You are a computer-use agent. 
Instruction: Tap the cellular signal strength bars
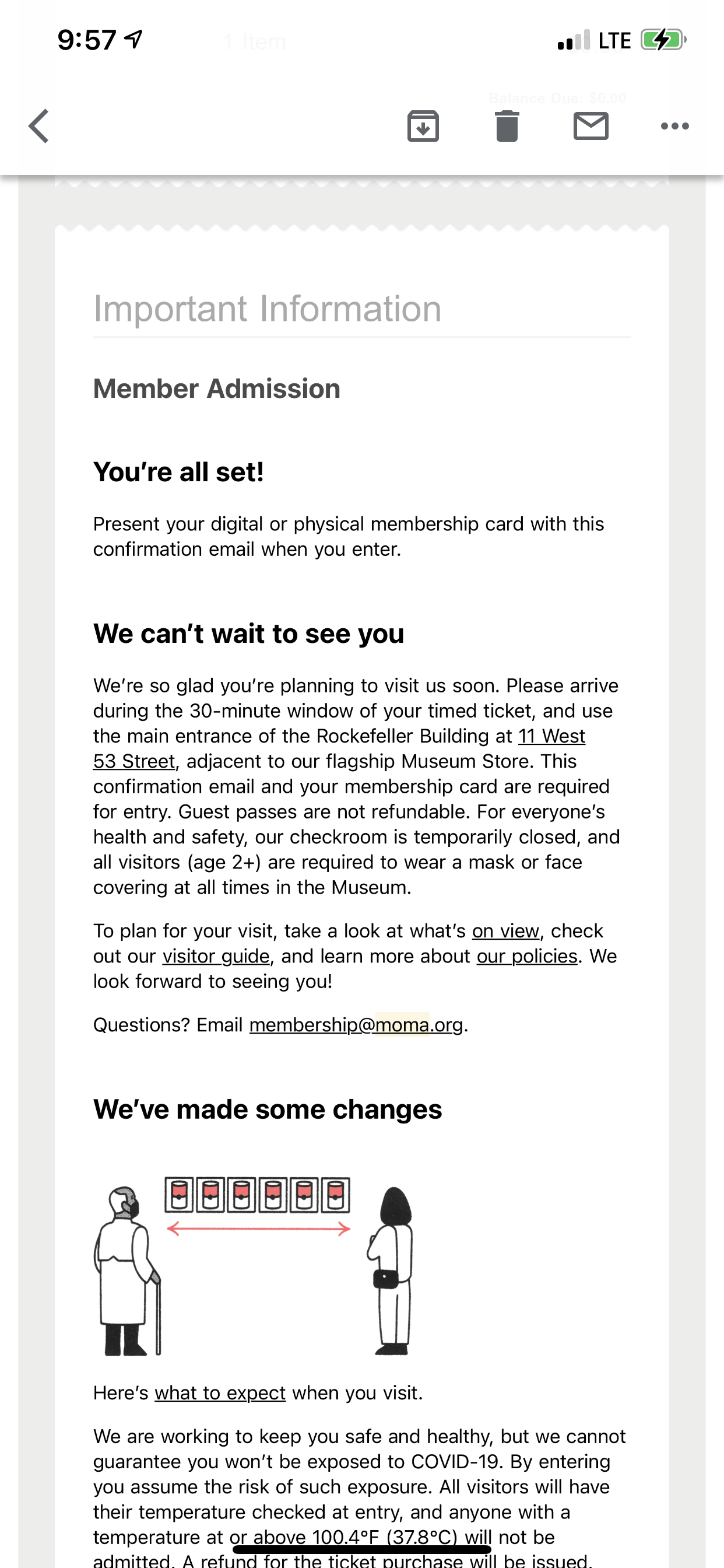(x=573, y=40)
